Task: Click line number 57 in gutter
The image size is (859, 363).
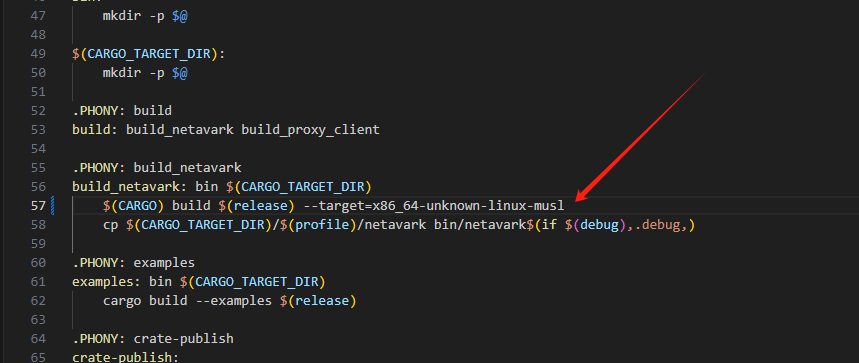Action: click(38, 206)
